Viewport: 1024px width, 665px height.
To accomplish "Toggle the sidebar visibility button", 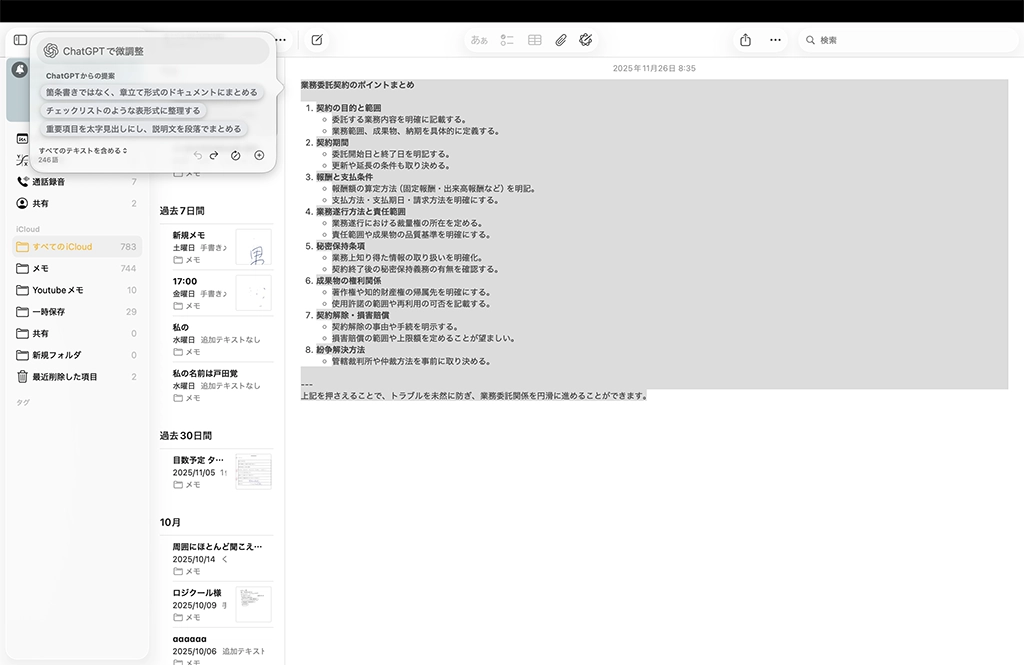I will click(x=20, y=40).
